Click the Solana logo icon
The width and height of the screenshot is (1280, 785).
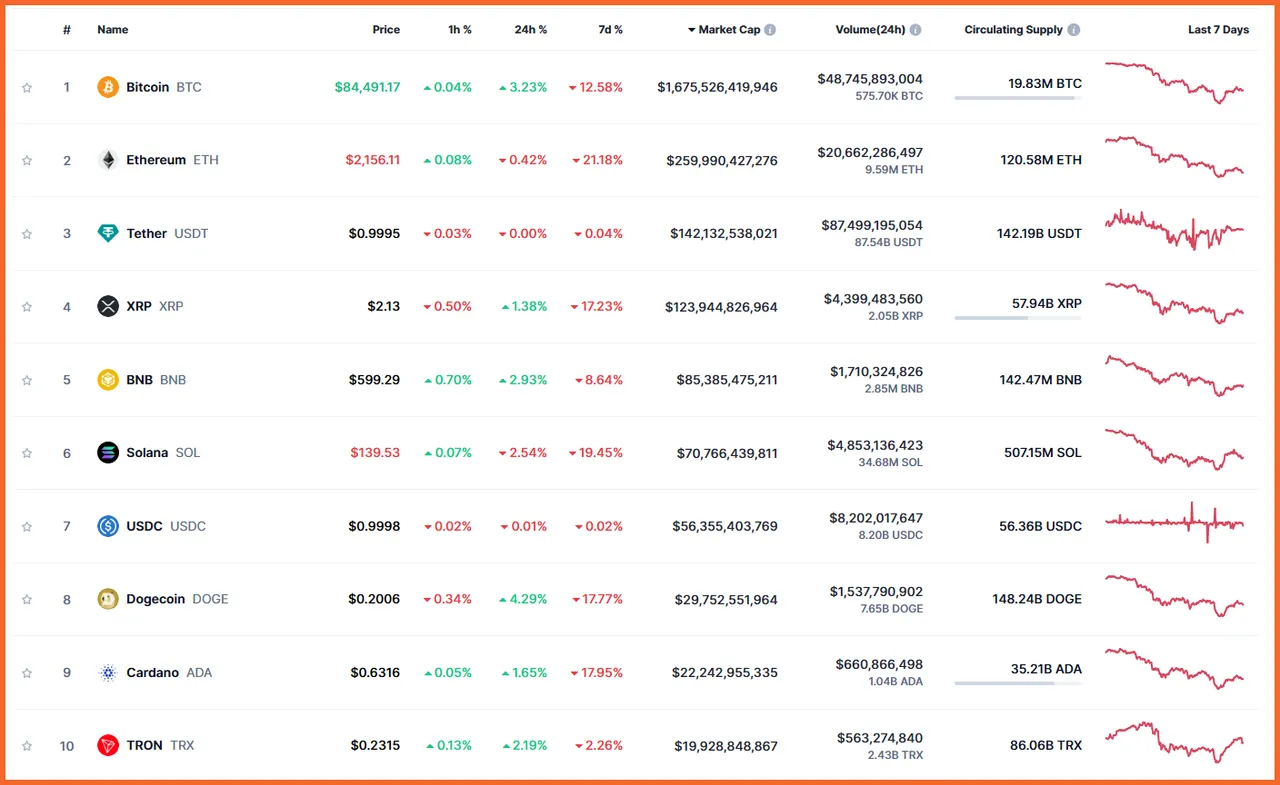(x=108, y=453)
